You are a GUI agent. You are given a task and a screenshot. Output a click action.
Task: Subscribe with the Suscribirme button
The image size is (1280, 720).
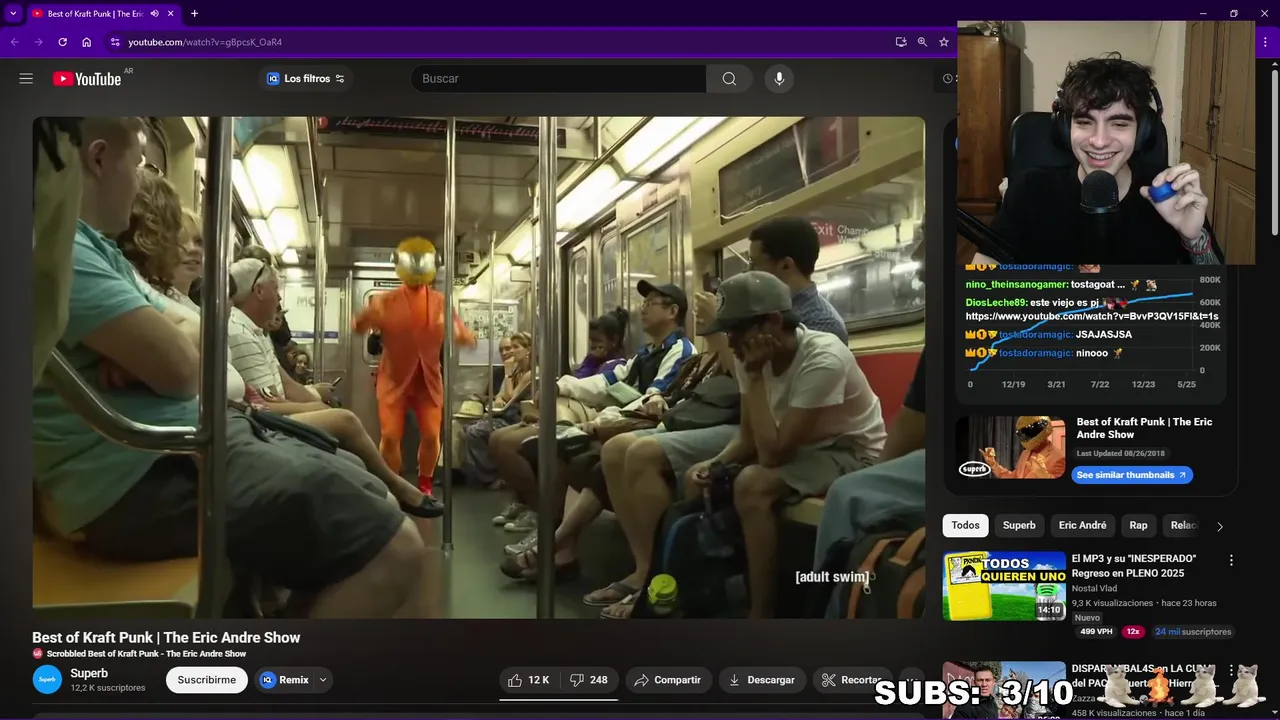click(x=207, y=680)
